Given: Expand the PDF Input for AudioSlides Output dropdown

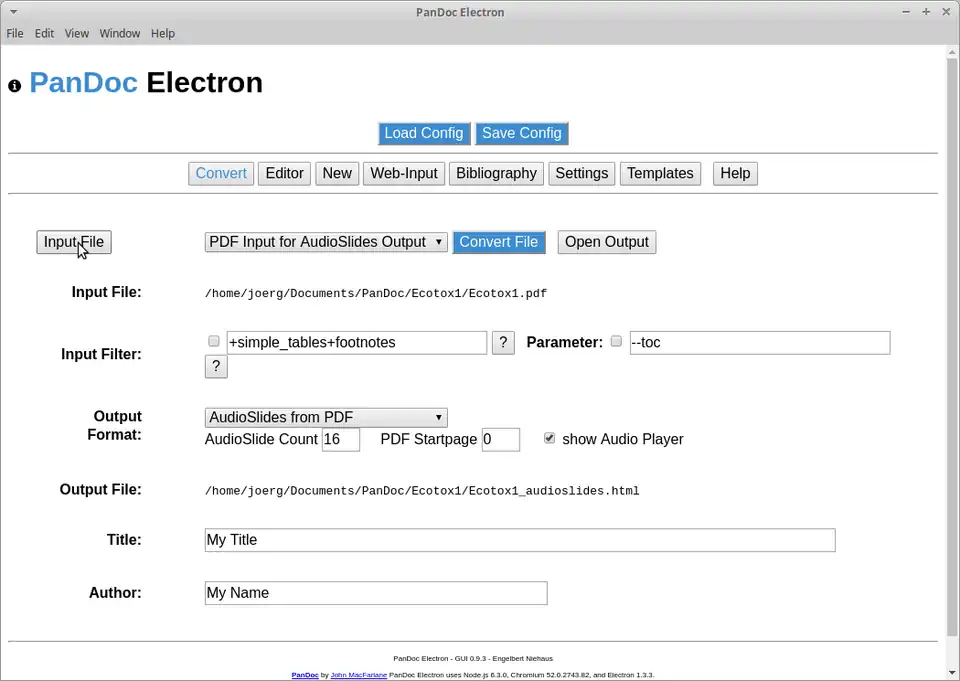Looking at the screenshot, I should click(x=326, y=242).
